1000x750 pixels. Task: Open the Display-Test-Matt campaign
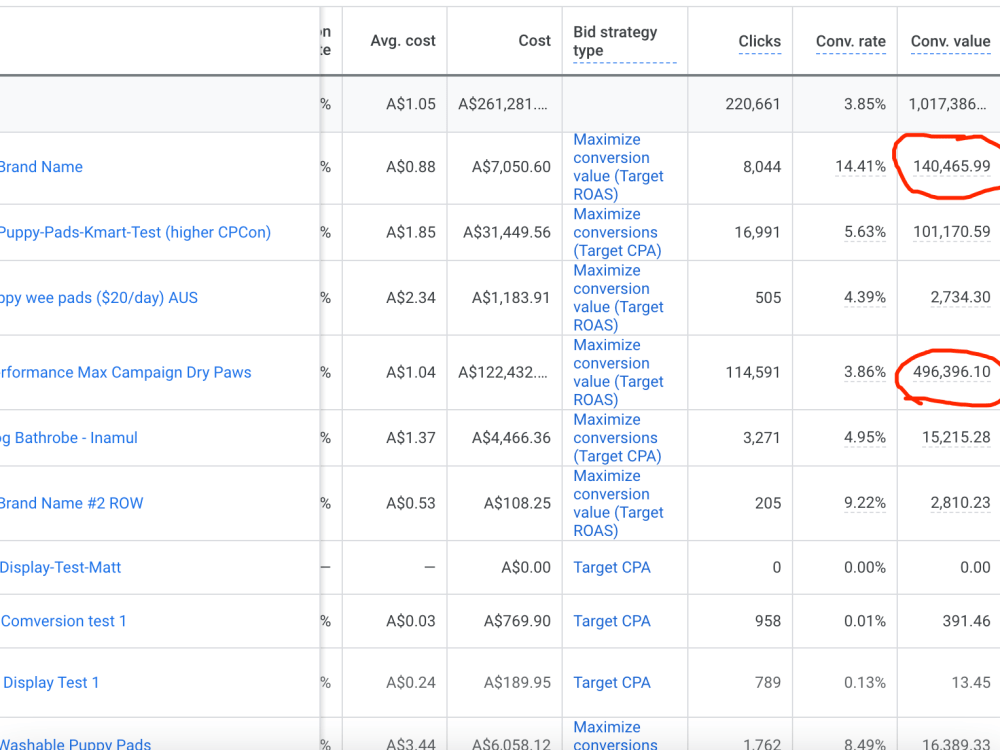click(x=61, y=568)
